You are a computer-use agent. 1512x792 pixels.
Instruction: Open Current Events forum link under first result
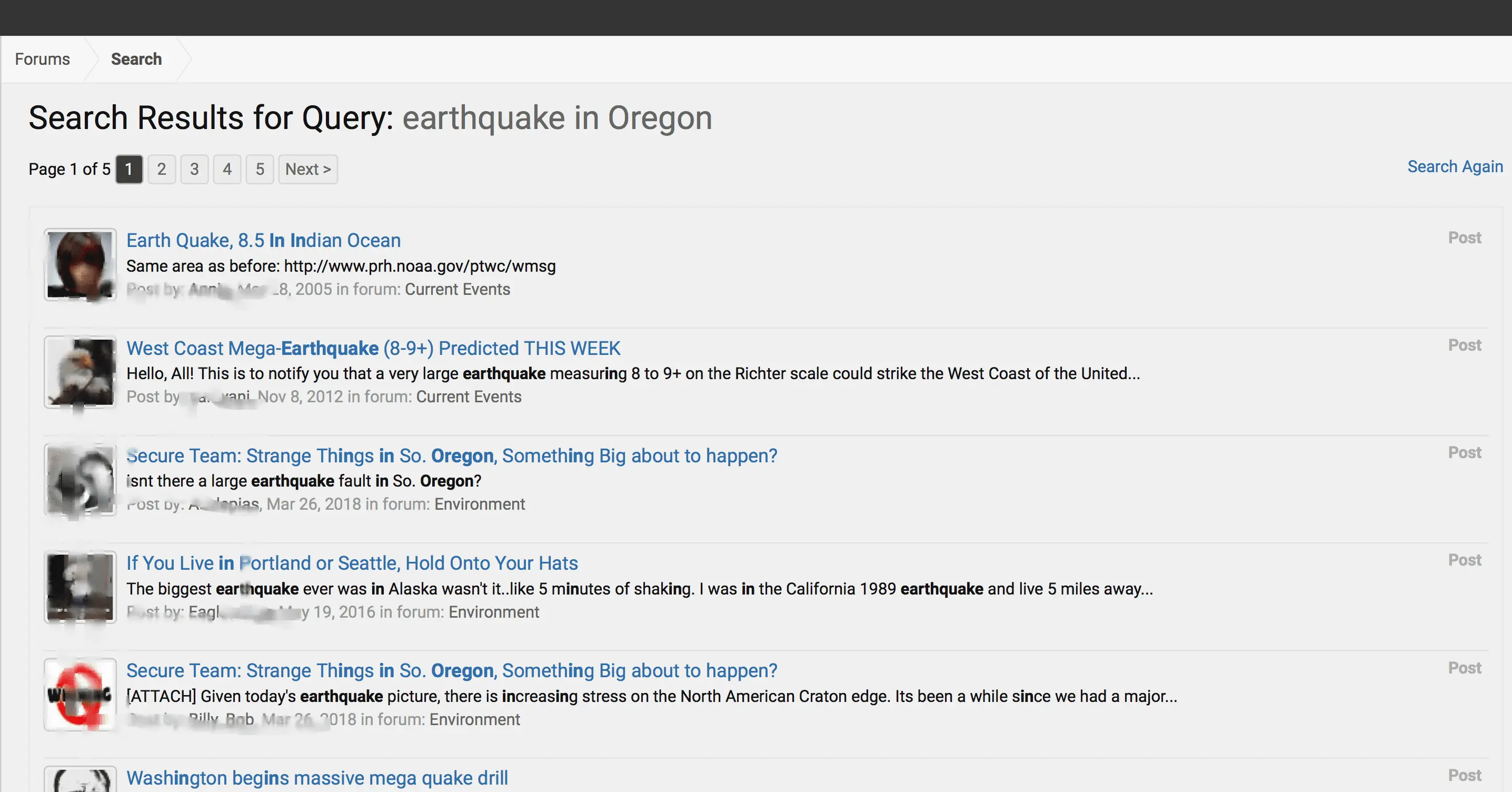tap(457, 290)
